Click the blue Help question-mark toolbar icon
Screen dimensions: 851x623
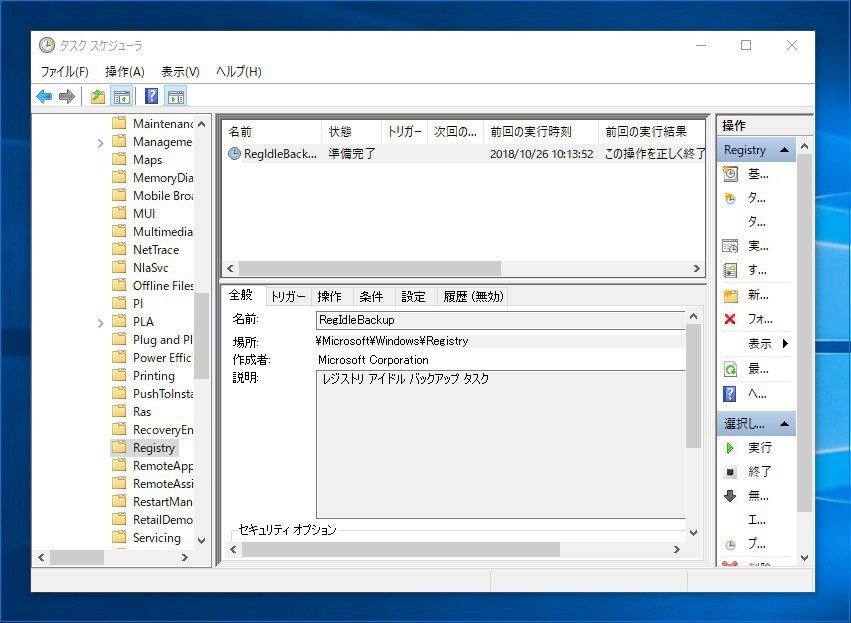pyautogui.click(x=151, y=97)
